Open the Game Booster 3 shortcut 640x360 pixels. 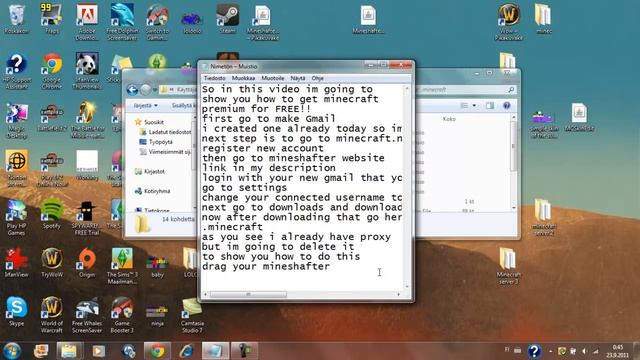coord(122,315)
